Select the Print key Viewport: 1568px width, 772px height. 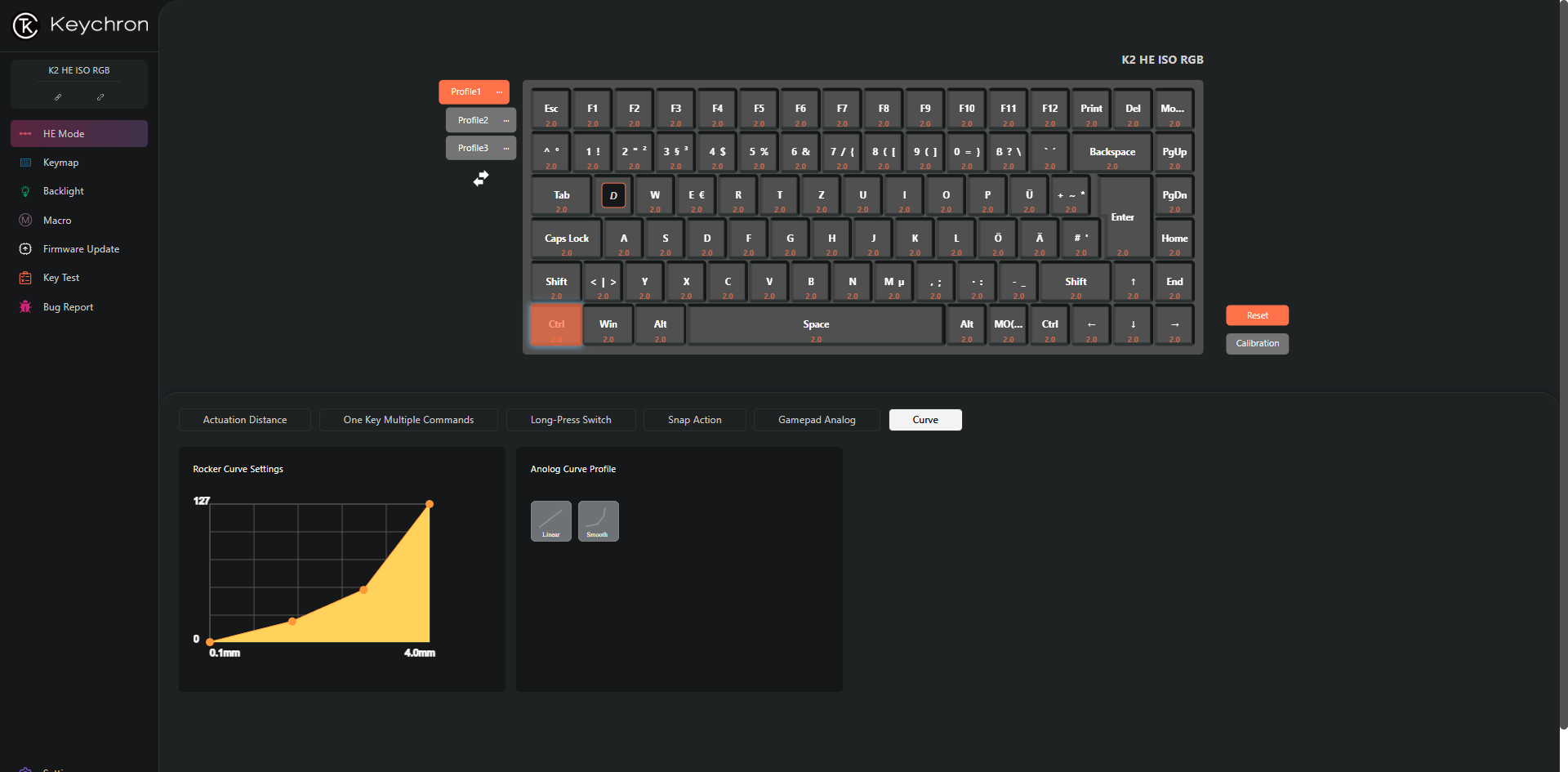1091,110
